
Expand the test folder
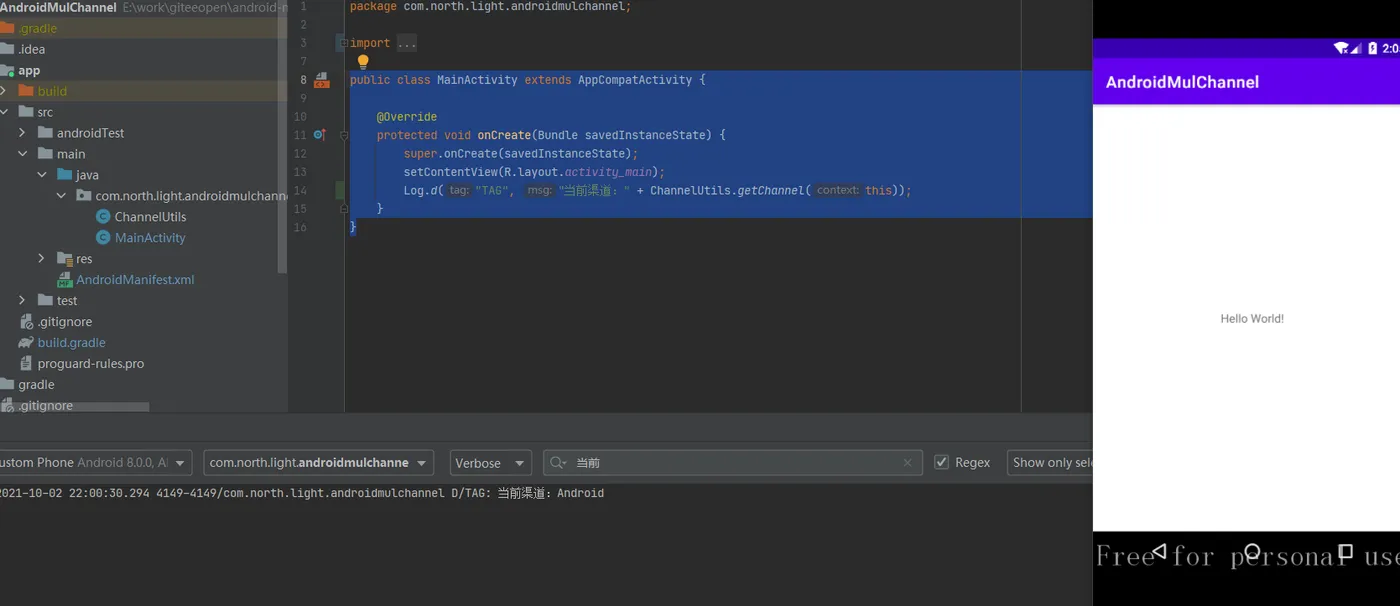point(22,301)
